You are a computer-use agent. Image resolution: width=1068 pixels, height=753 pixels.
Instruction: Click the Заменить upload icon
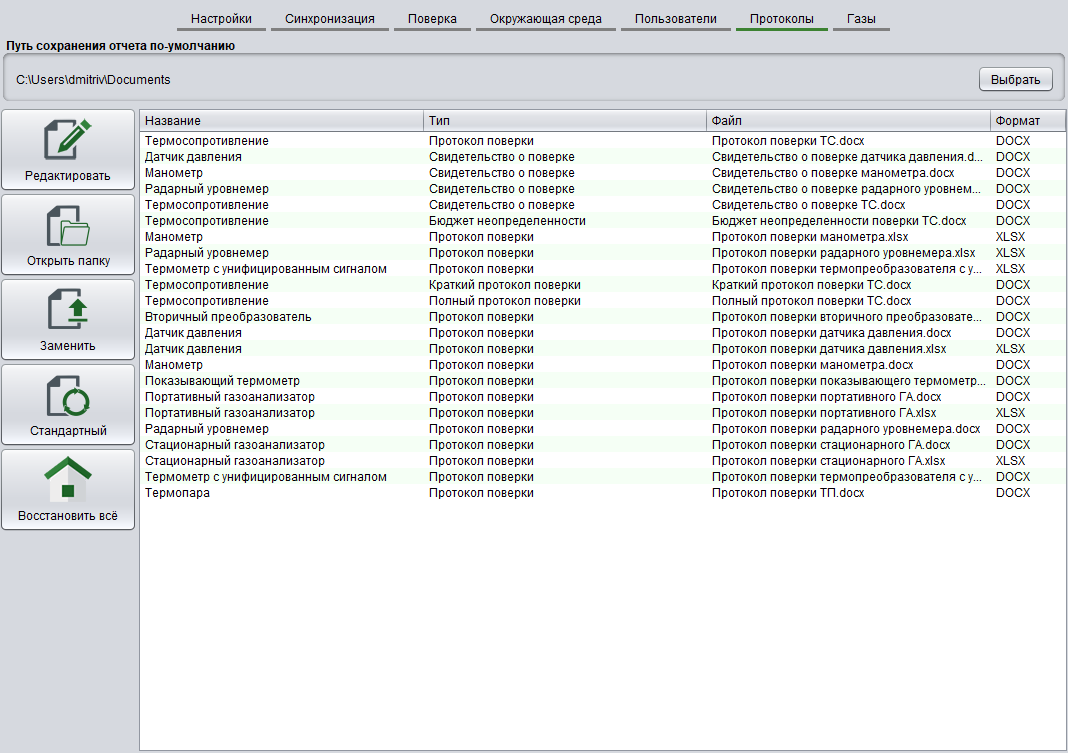(x=67, y=312)
